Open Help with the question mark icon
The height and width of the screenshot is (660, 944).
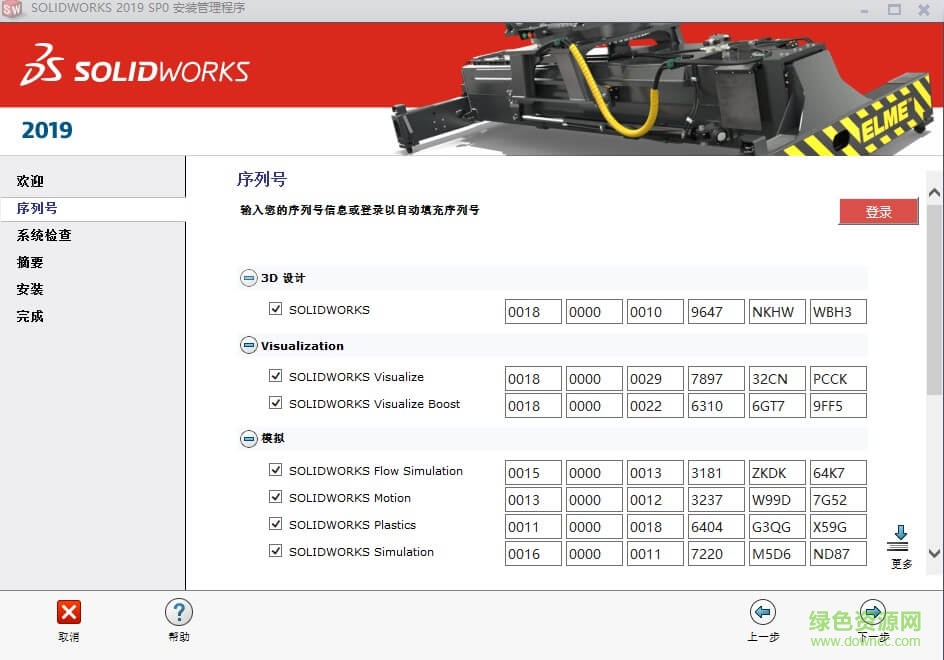[x=178, y=612]
